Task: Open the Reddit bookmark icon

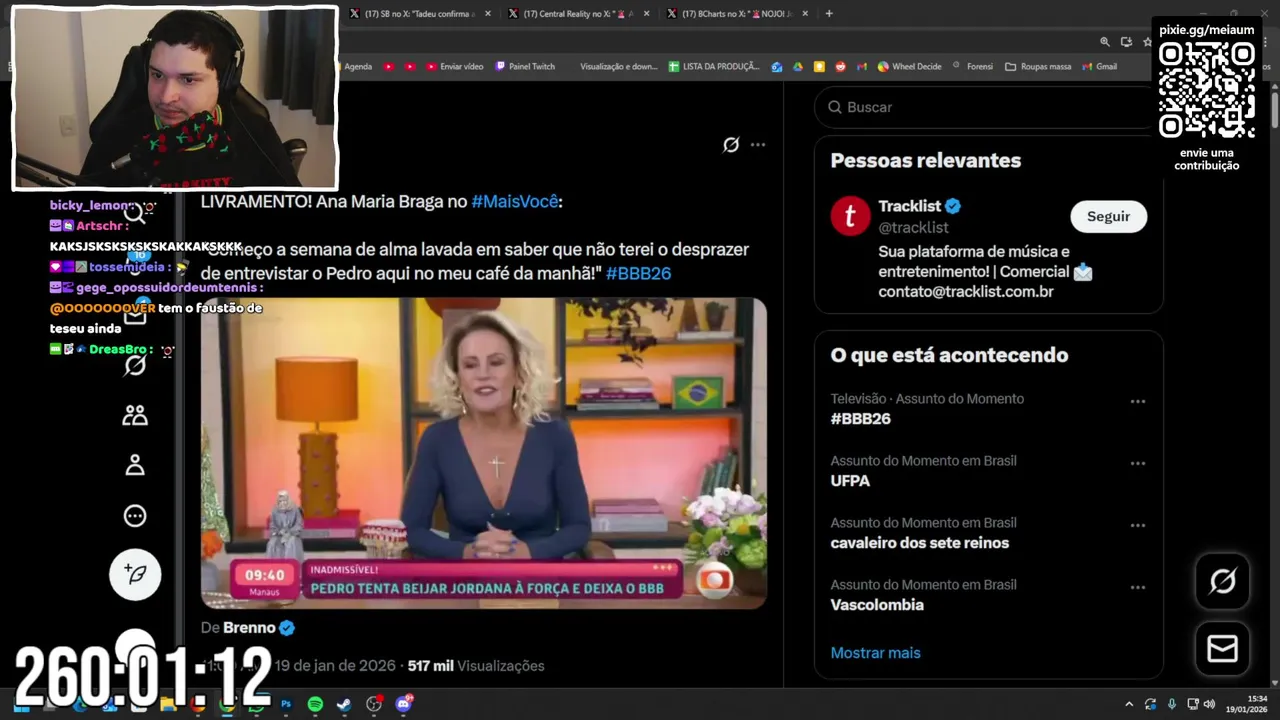Action: pyautogui.click(x=840, y=67)
